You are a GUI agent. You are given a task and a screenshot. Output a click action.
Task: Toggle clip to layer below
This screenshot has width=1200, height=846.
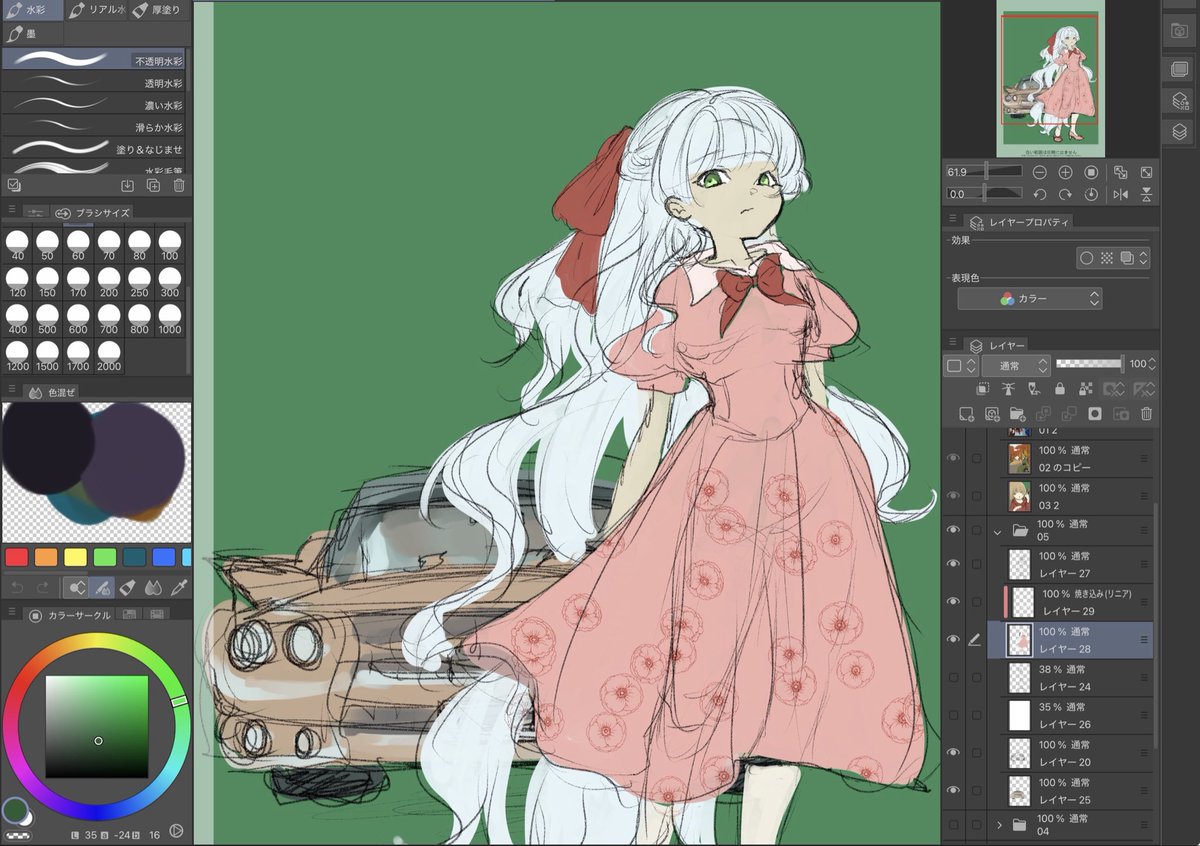(983, 388)
